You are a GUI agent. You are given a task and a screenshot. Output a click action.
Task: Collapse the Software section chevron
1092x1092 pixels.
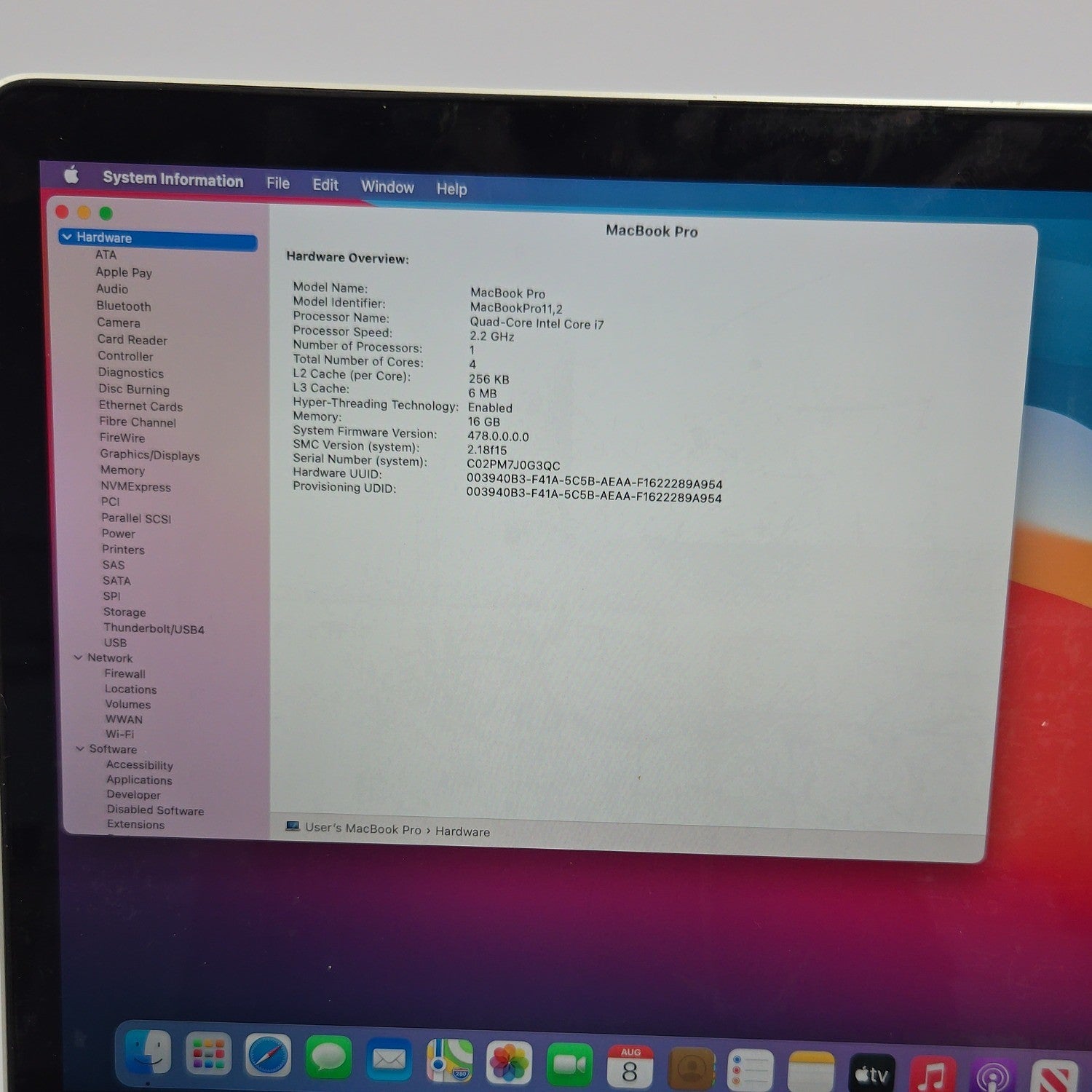coord(80,748)
